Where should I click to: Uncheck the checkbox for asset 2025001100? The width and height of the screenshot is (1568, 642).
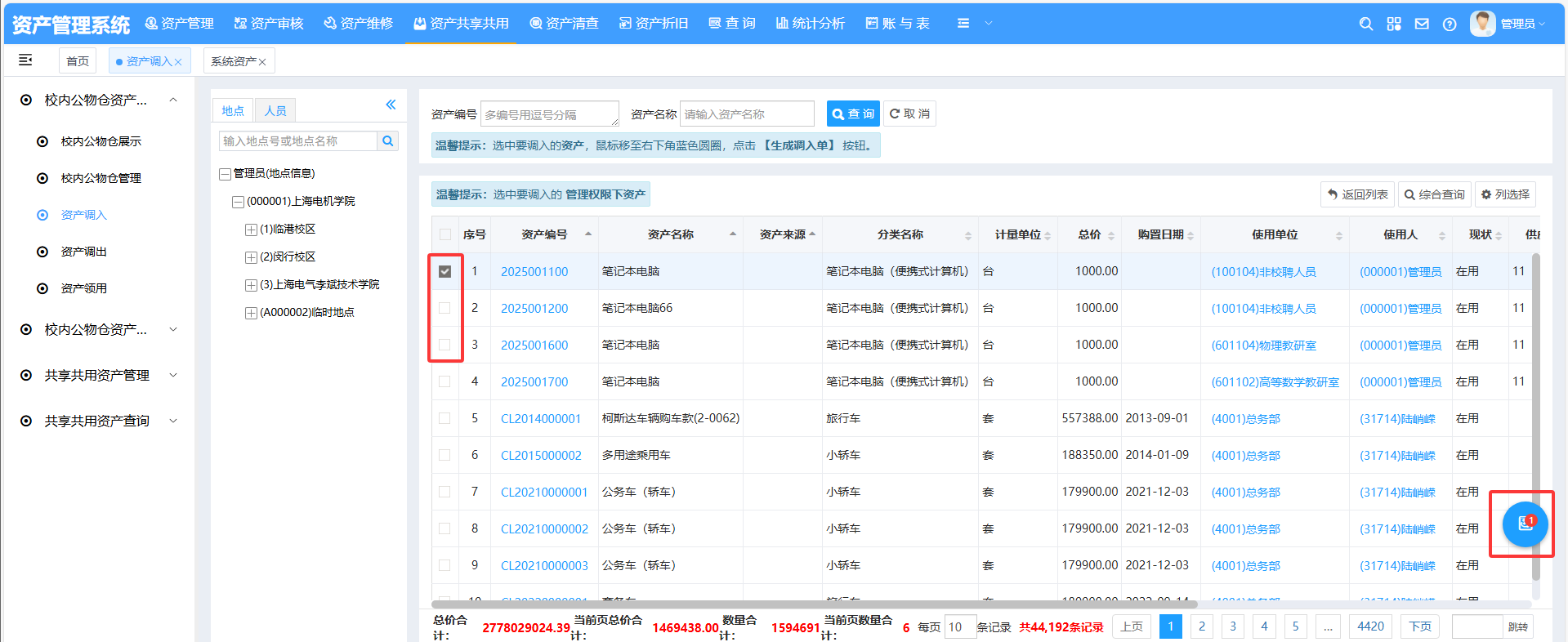[444, 271]
